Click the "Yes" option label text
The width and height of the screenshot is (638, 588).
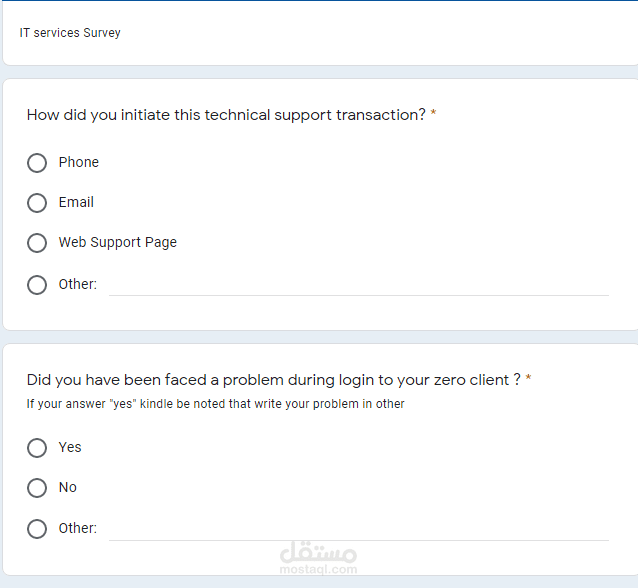tap(70, 447)
